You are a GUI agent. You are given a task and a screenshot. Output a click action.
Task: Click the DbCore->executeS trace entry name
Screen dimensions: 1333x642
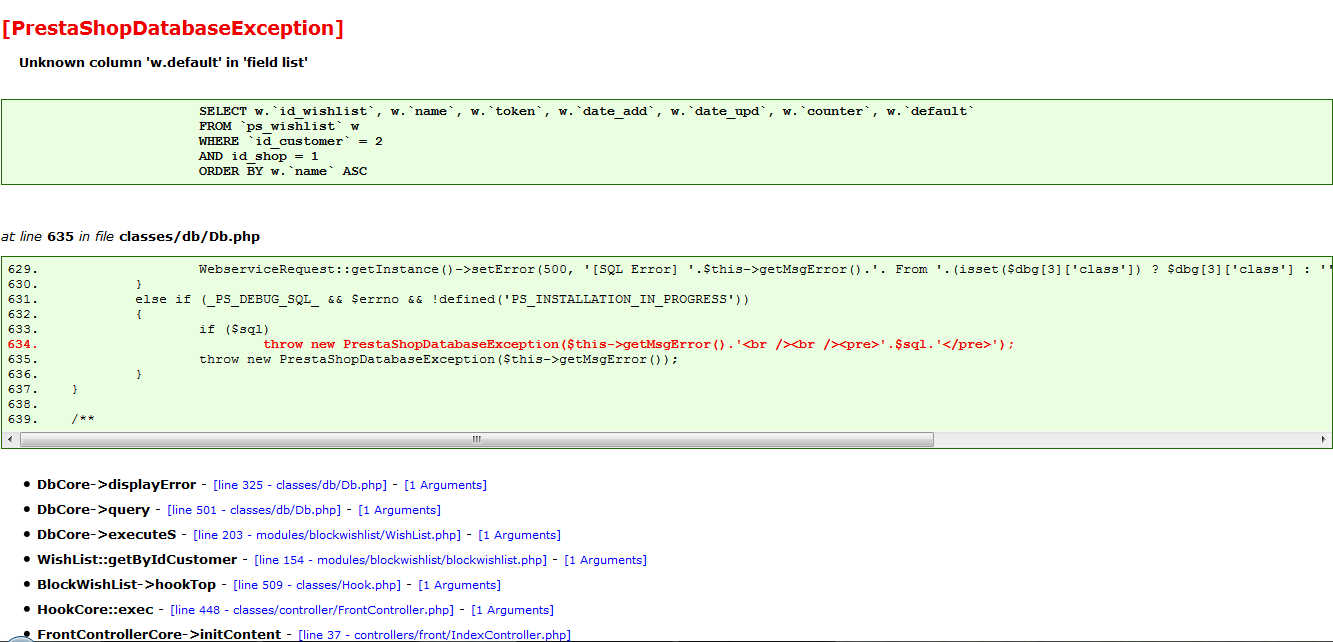[x=107, y=535]
